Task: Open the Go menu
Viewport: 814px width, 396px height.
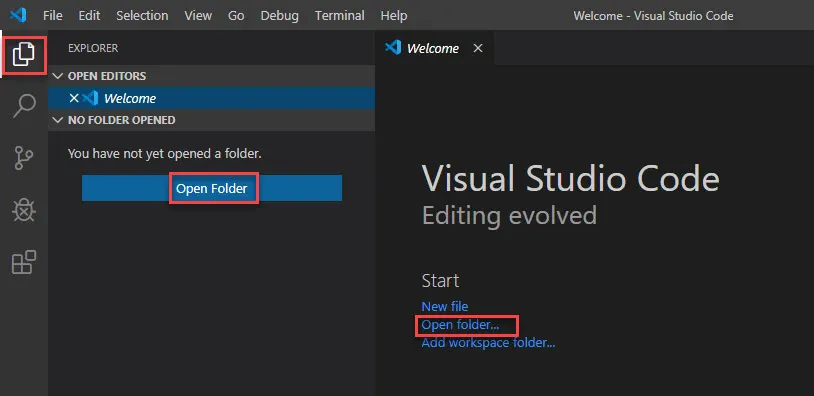Action: click(x=236, y=16)
